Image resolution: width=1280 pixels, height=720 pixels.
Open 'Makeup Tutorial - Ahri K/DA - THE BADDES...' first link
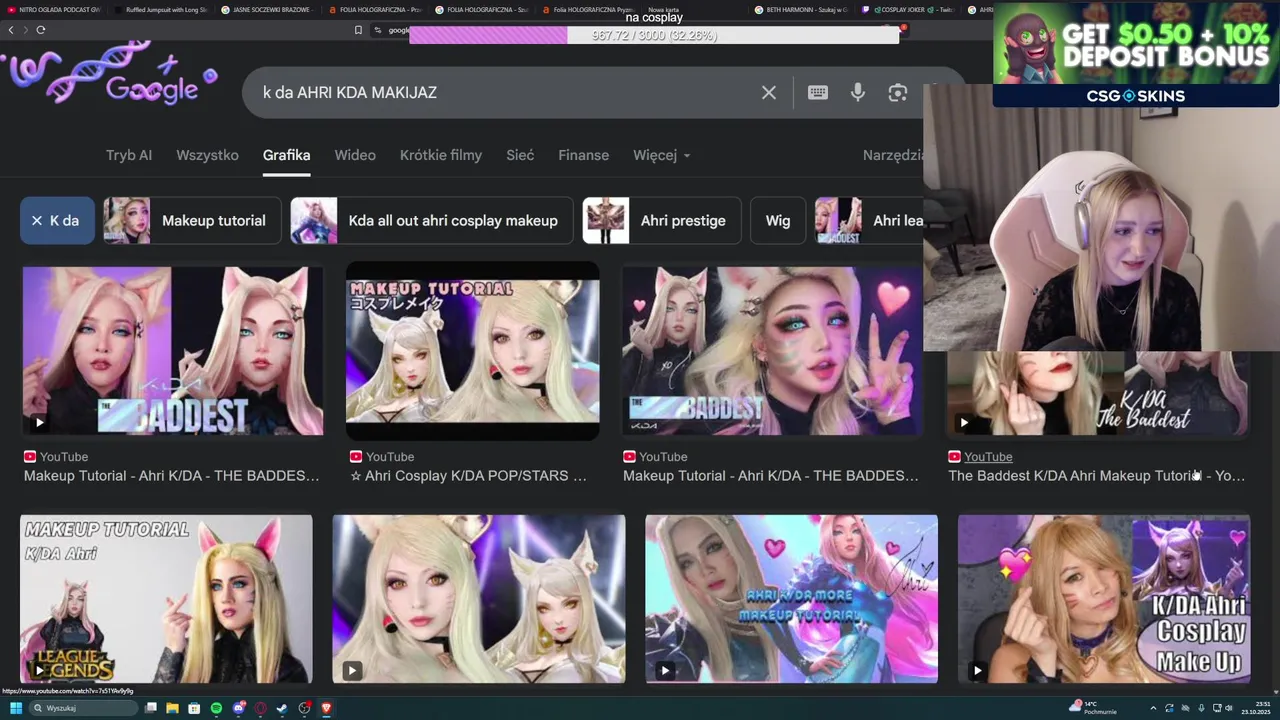[171, 476]
